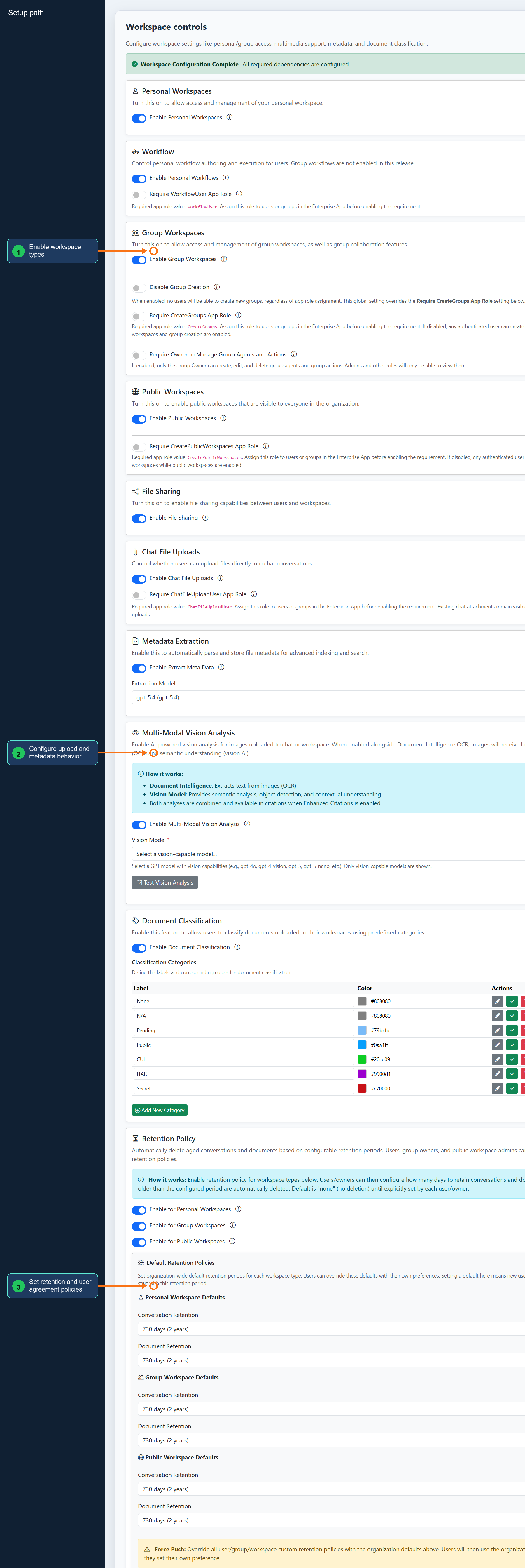Toggle Disable Group Creation switch
The height and width of the screenshot is (1568, 525).
point(139,288)
